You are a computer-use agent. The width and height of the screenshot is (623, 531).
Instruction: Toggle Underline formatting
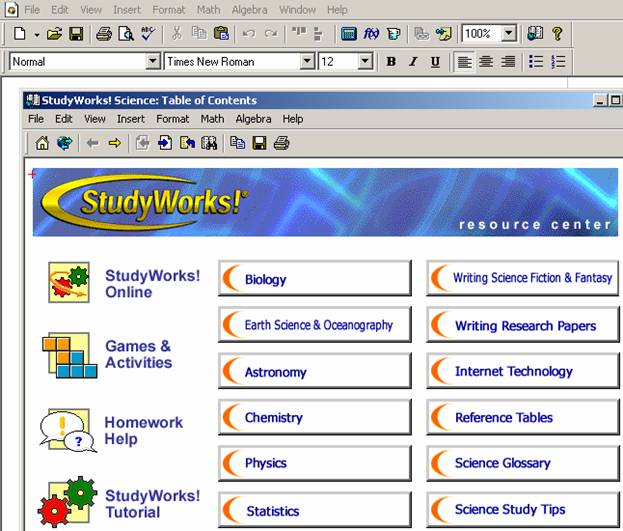[435, 62]
